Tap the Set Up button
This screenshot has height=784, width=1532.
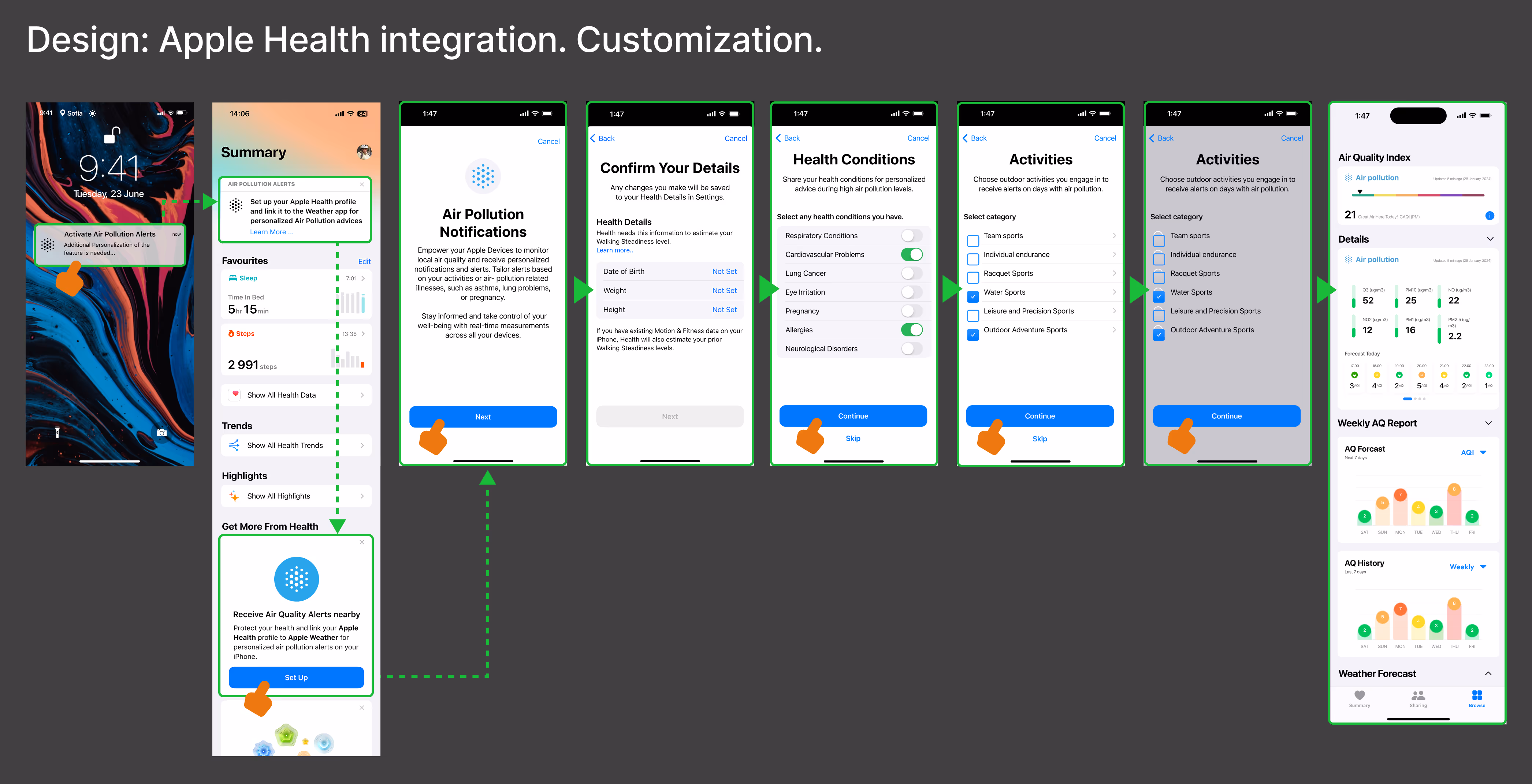296,677
